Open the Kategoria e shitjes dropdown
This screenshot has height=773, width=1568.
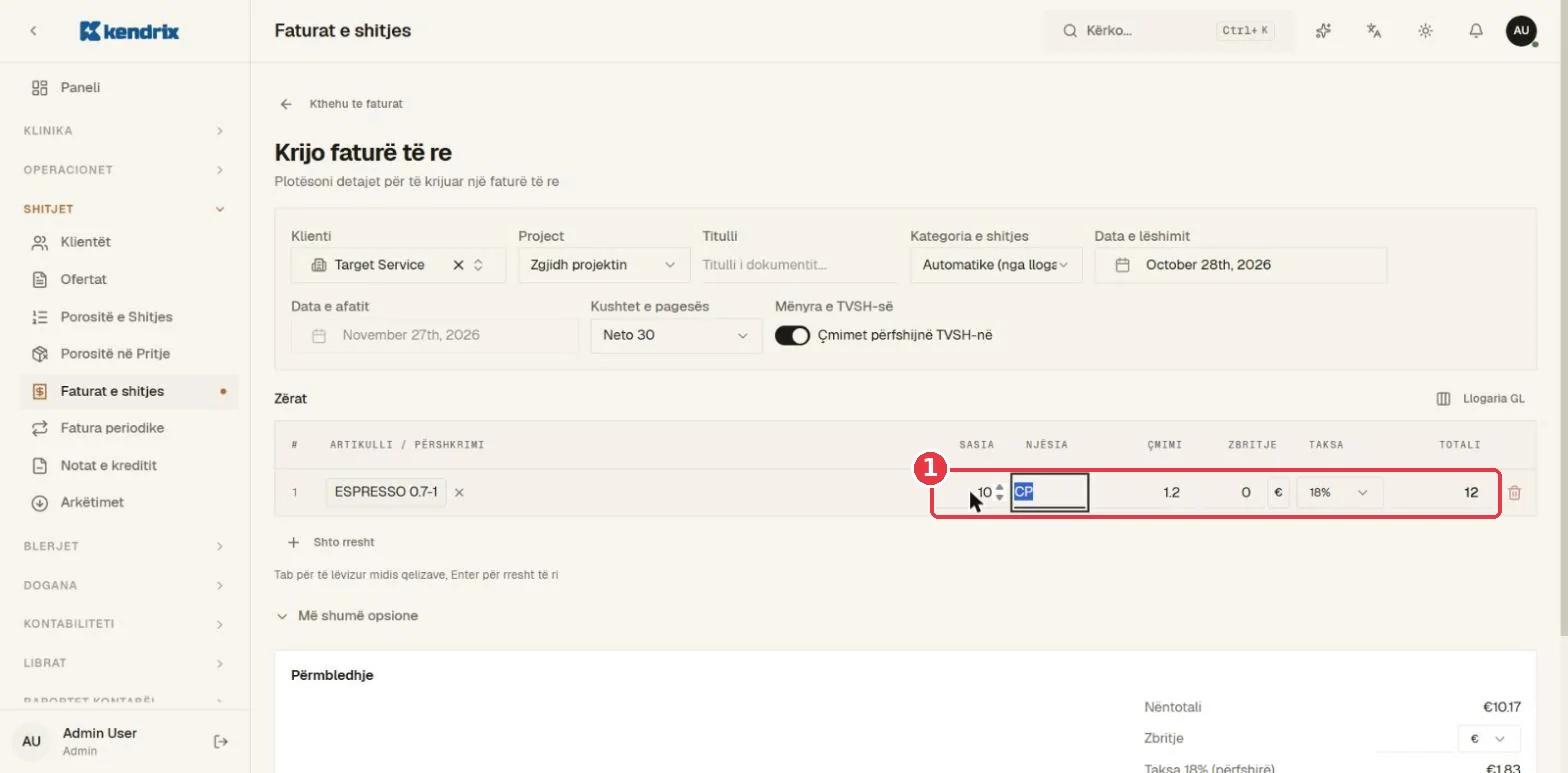(996, 265)
